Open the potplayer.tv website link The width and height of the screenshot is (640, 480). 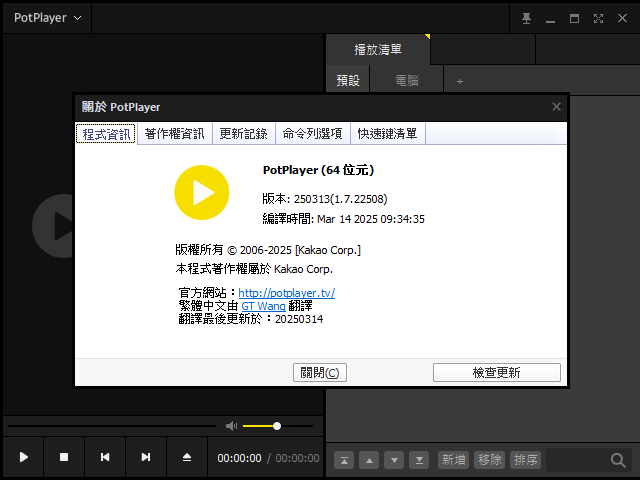pyautogui.click(x=286, y=293)
